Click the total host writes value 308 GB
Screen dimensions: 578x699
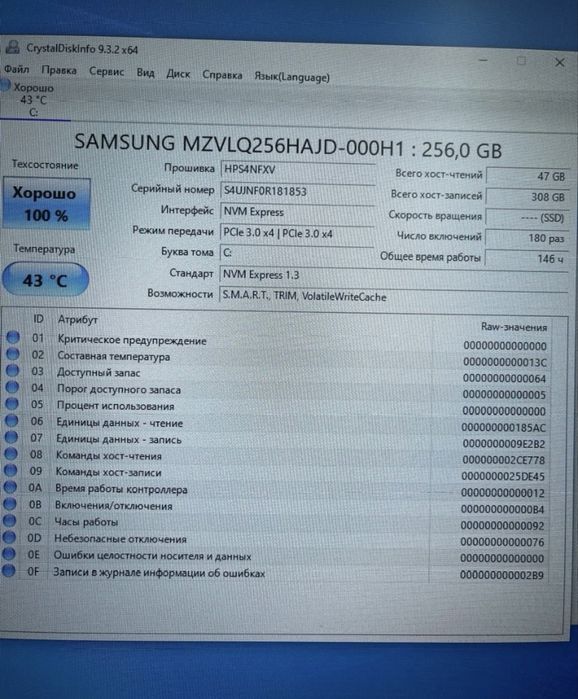(528, 197)
